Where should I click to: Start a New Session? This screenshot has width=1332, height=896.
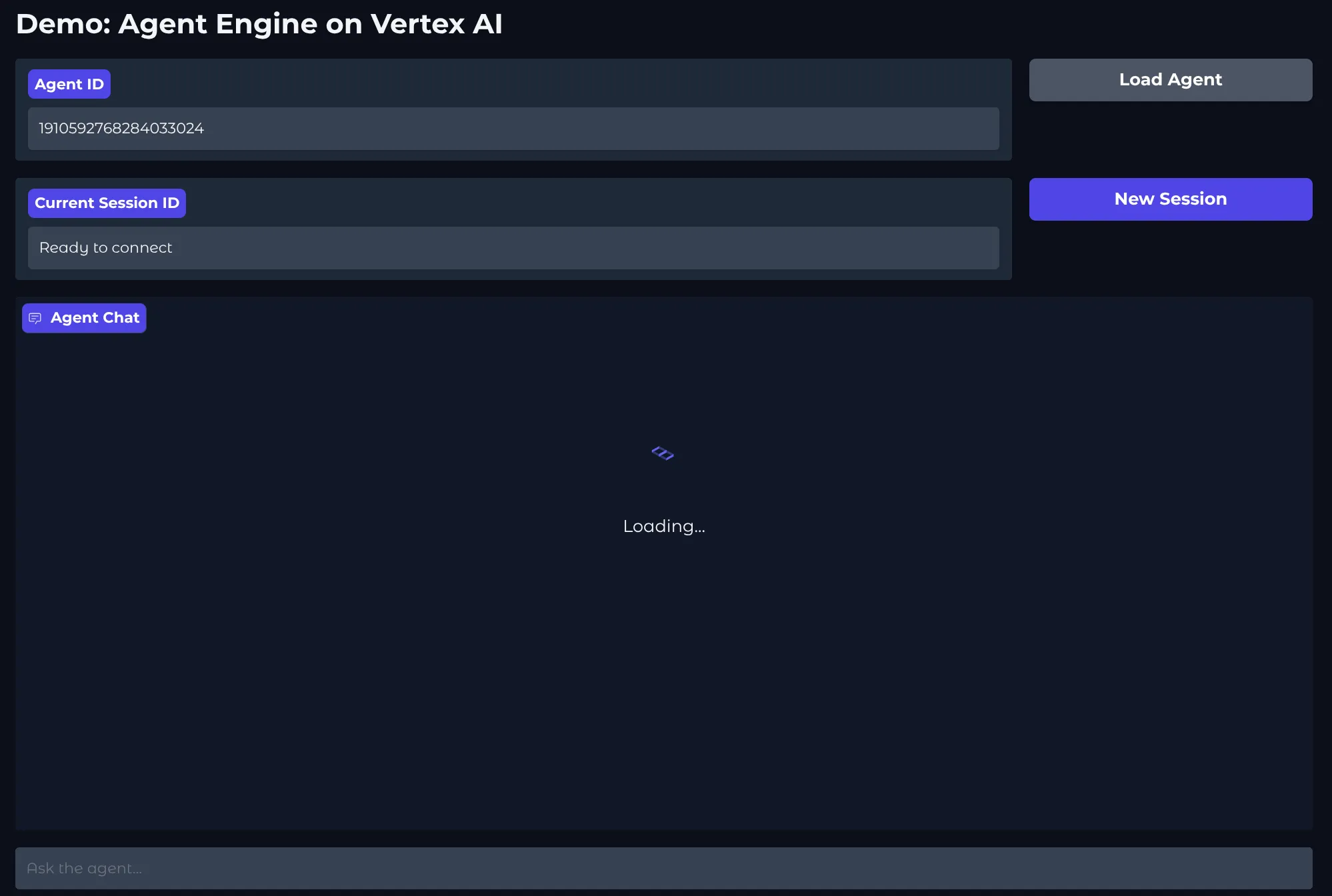click(1170, 199)
